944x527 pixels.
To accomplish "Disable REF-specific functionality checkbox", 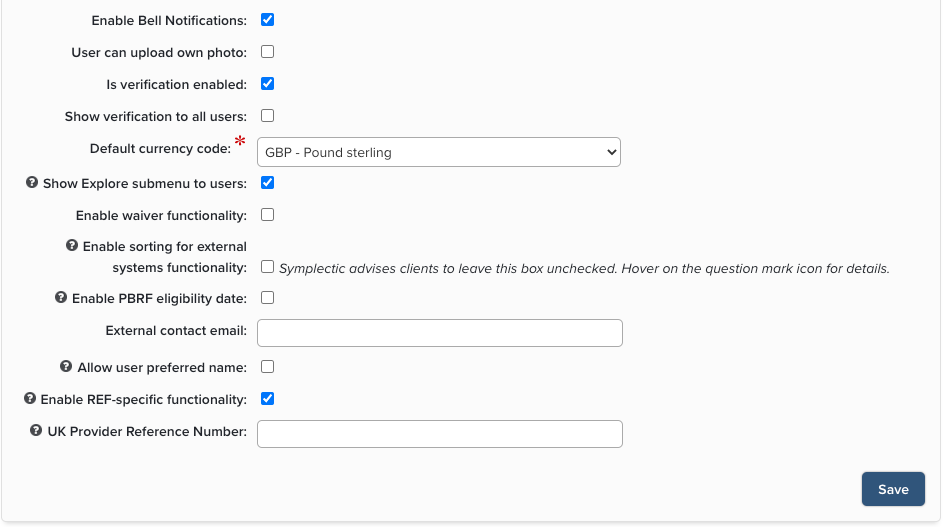I will click(x=267, y=399).
